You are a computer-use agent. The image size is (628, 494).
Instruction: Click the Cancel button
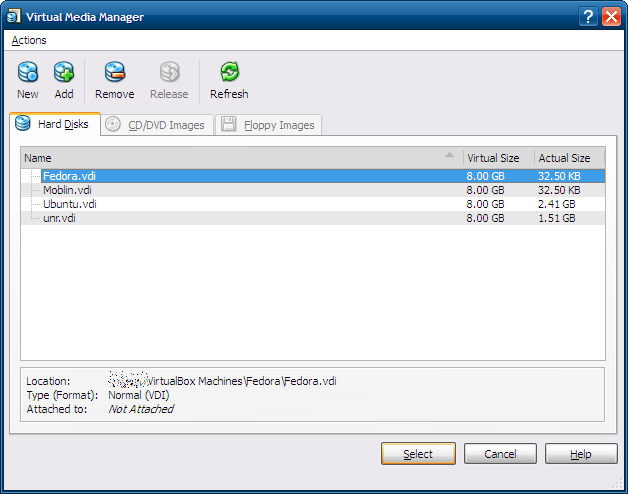point(500,454)
